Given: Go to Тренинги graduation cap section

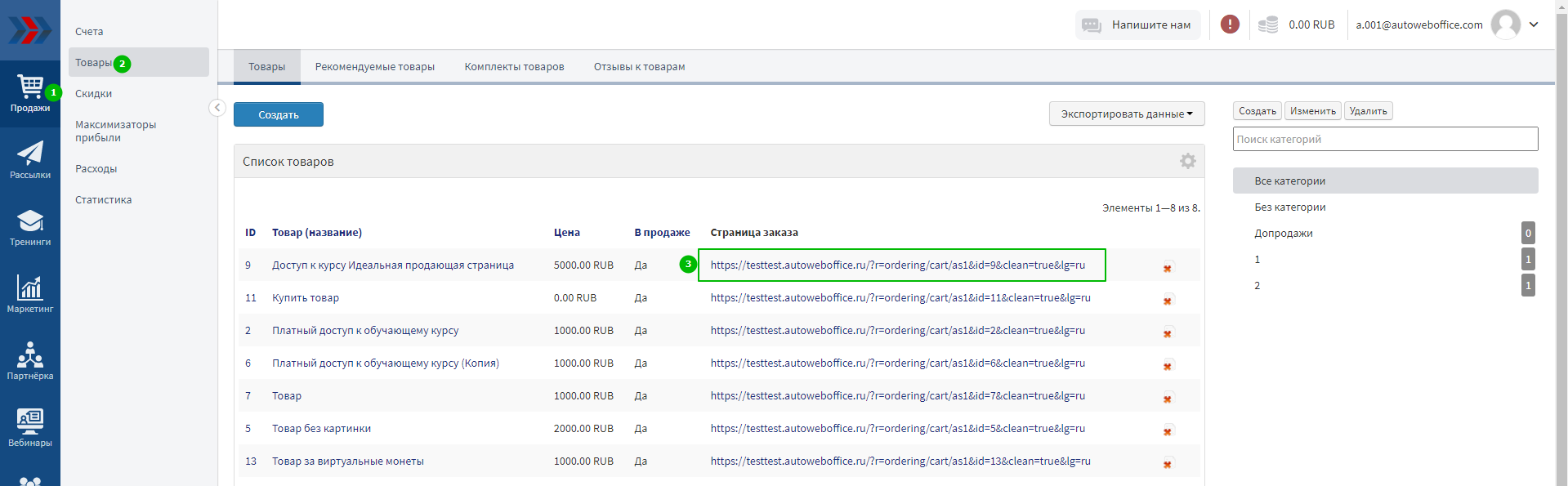Looking at the screenshot, I should (x=30, y=227).
